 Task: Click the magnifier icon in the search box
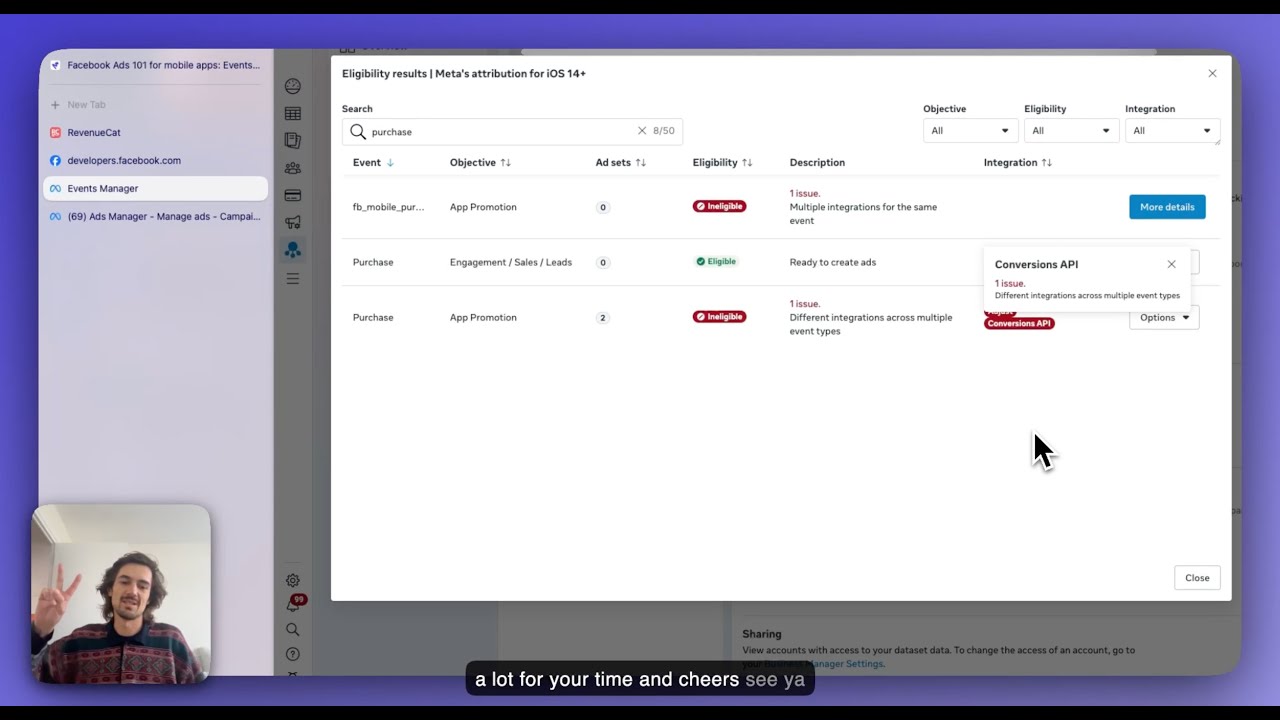(358, 131)
